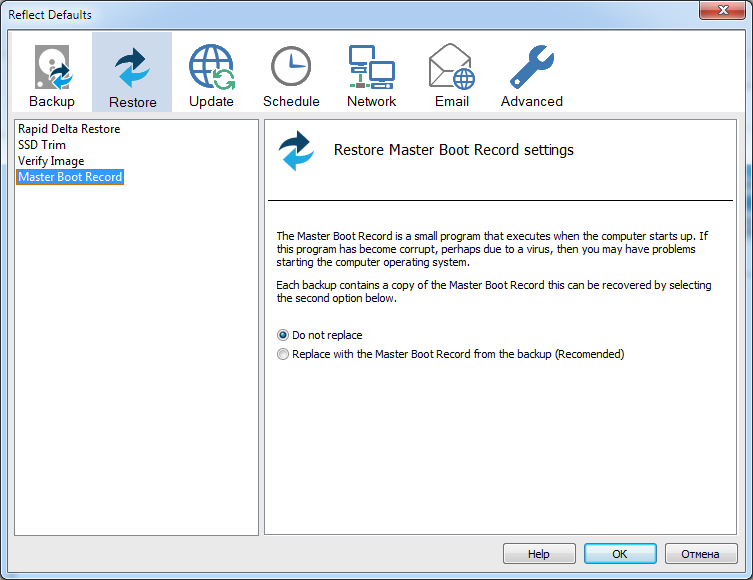Click the "Restore Master Boot Record settings" heading

tap(453, 150)
